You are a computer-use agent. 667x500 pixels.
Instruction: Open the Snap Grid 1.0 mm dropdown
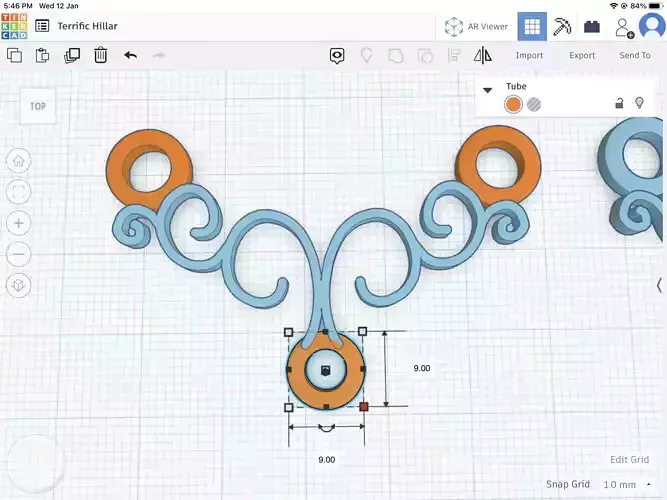coord(627,484)
